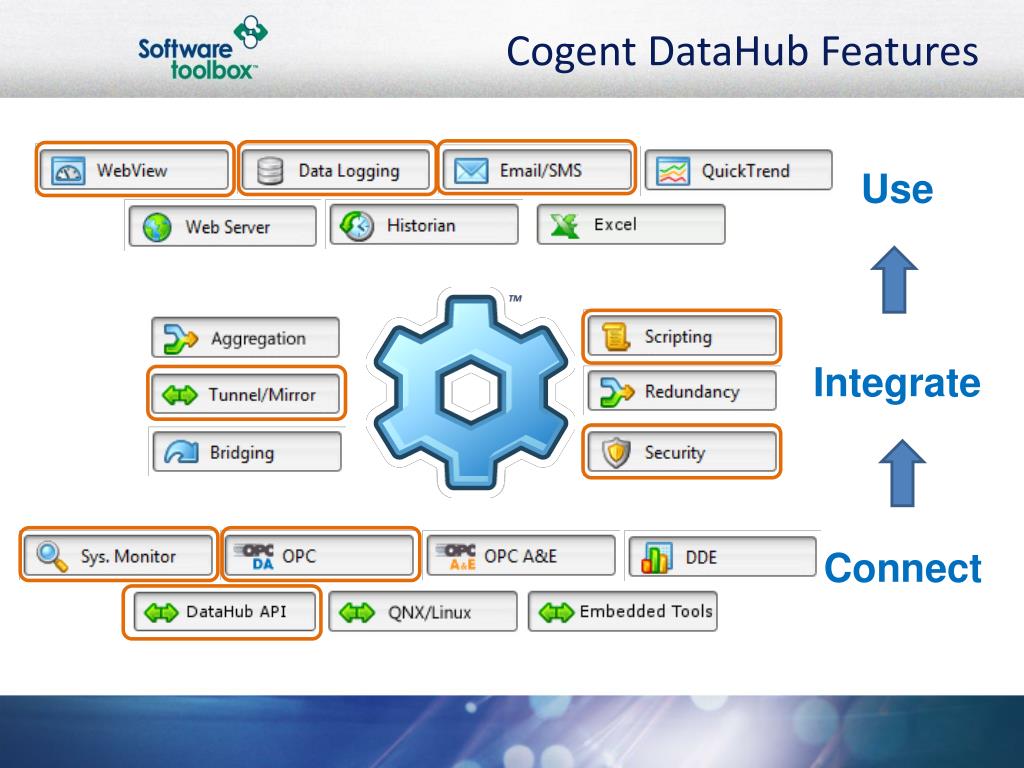Click the Excel green X icon

tap(564, 225)
